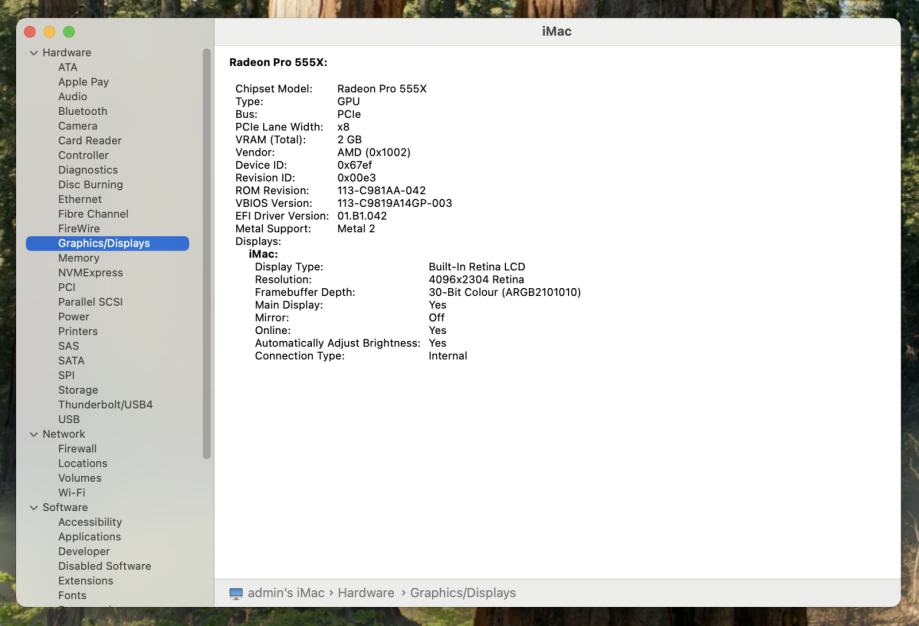Viewport: 919px width, 626px height.
Task: Click the Device ID value 0x67ef
Action: (354, 165)
